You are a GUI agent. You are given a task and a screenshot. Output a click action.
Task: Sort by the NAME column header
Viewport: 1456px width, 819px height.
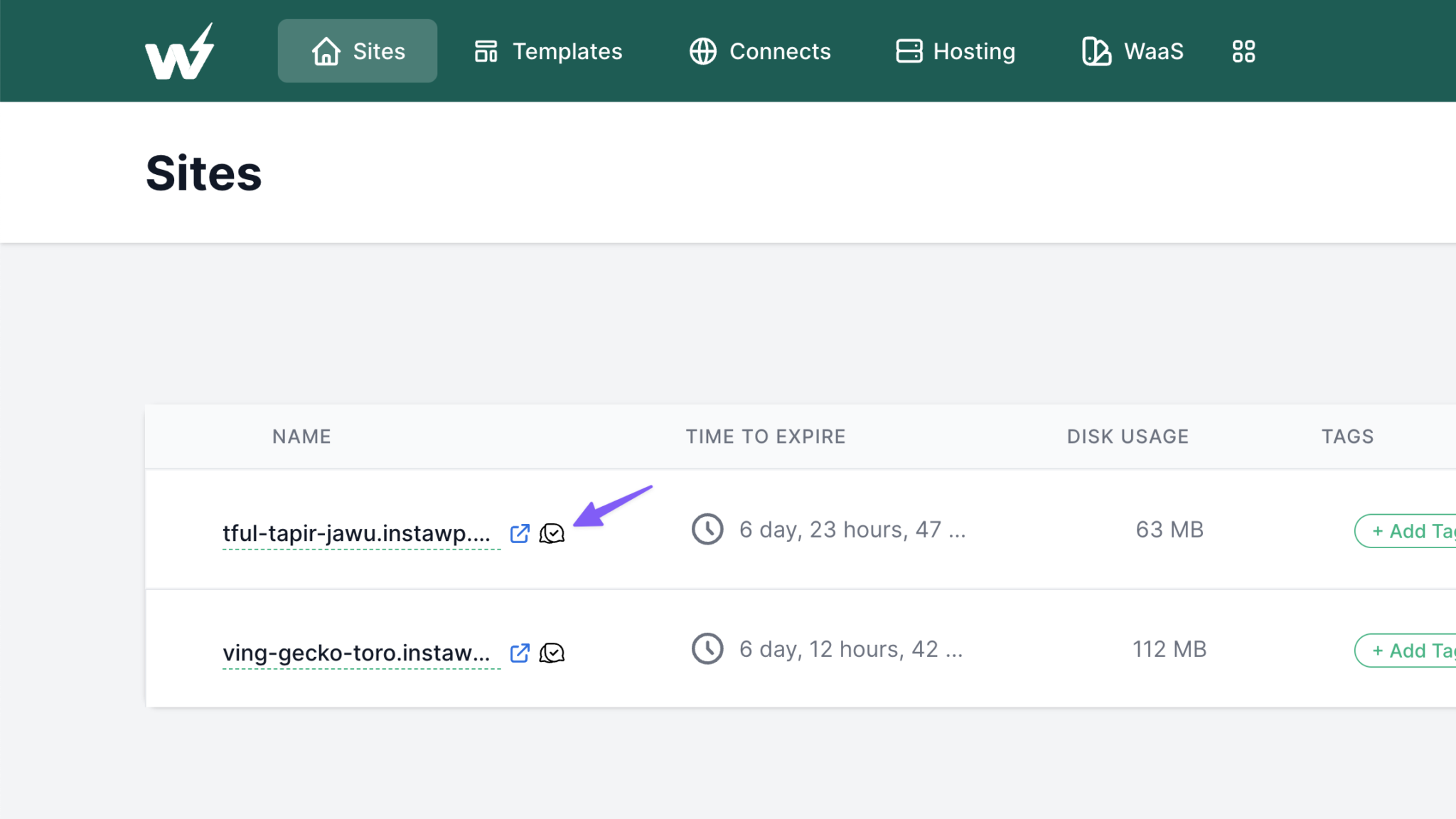[x=301, y=437]
